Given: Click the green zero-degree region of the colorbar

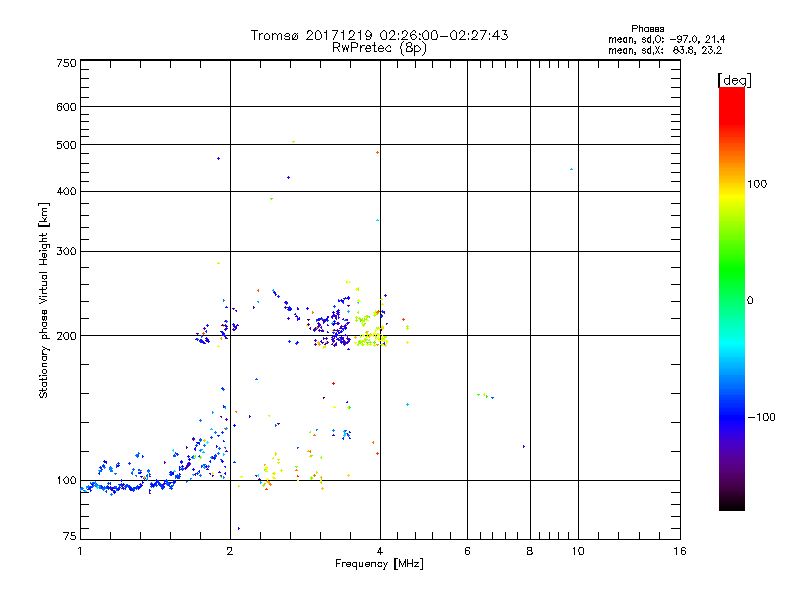Looking at the screenshot, I should pyautogui.click(x=732, y=300).
